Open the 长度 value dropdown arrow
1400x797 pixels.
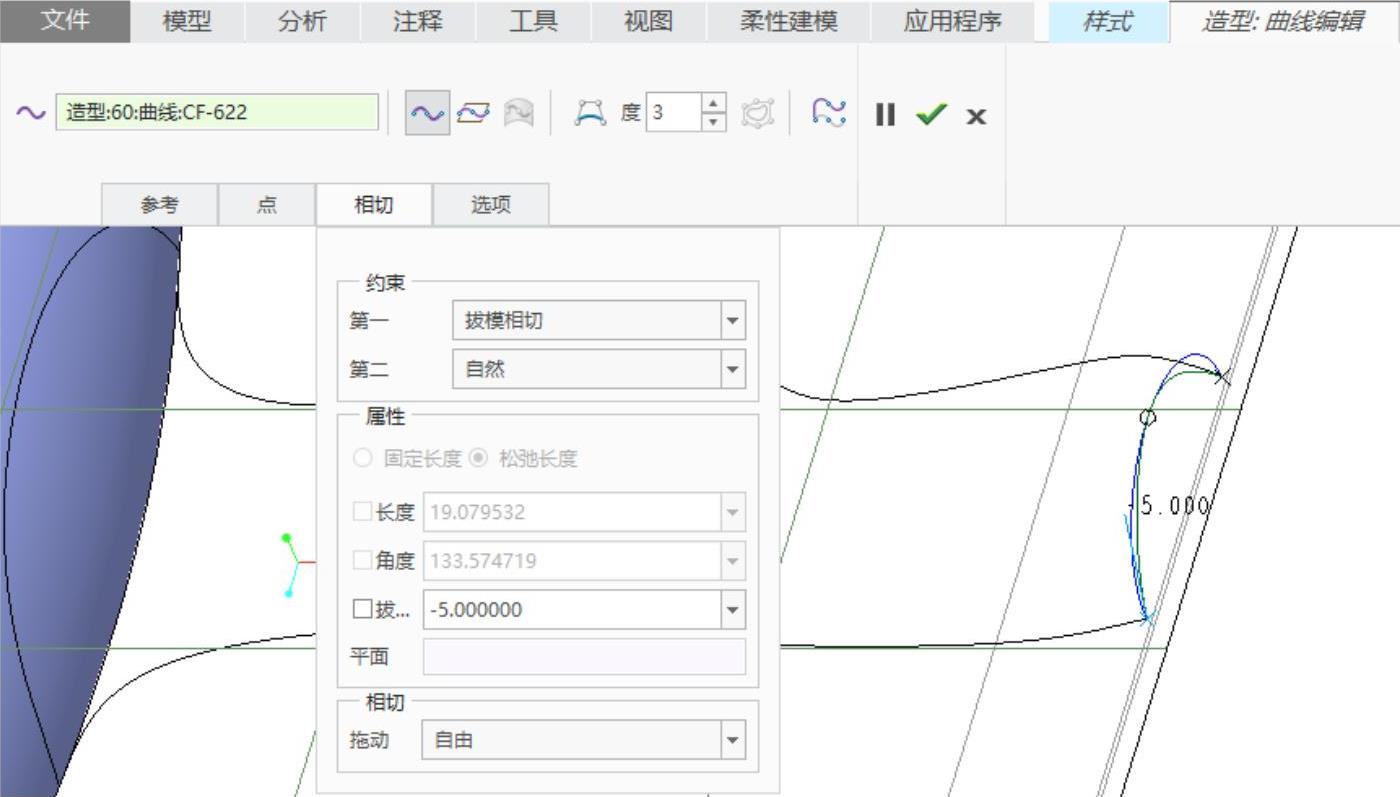(733, 512)
